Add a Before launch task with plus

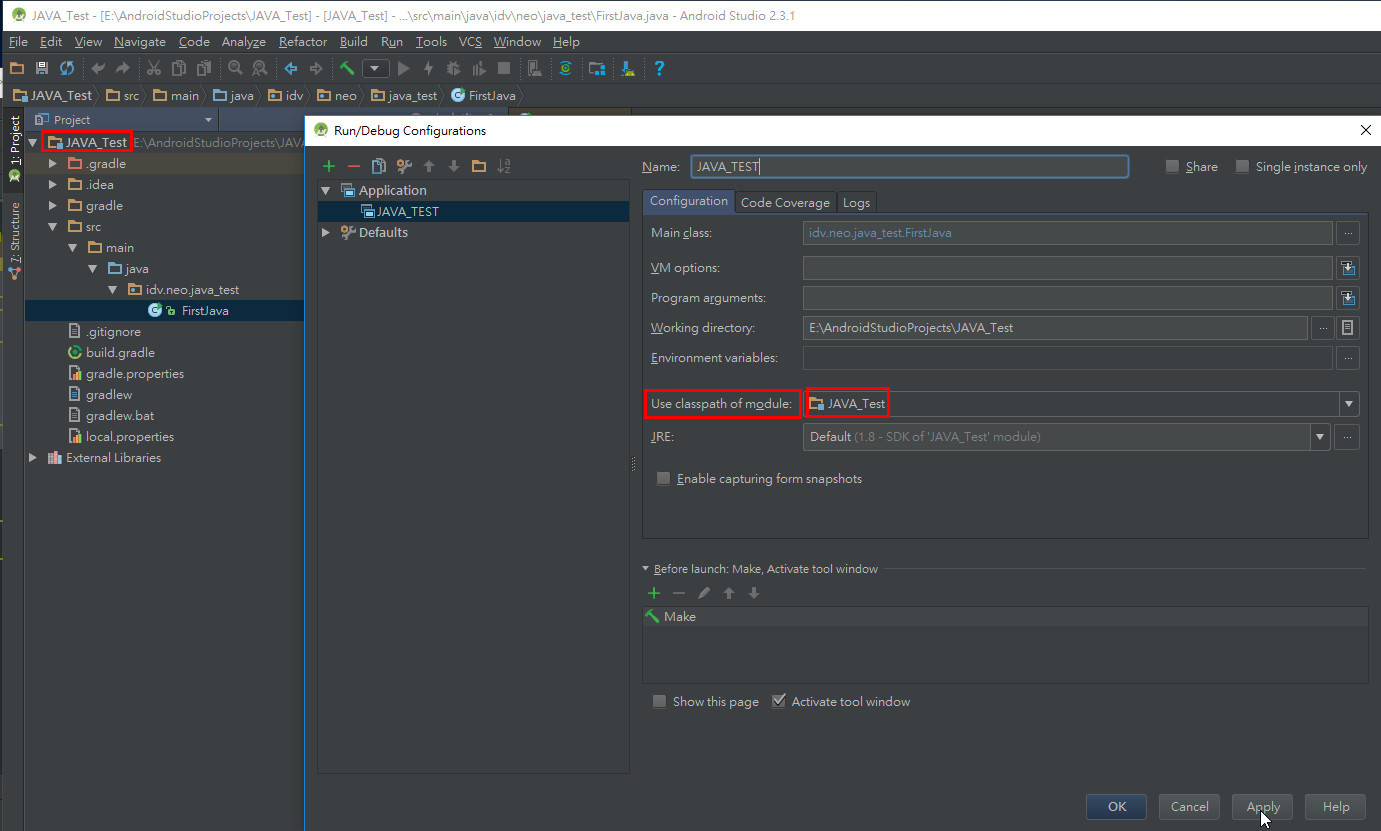click(x=654, y=593)
